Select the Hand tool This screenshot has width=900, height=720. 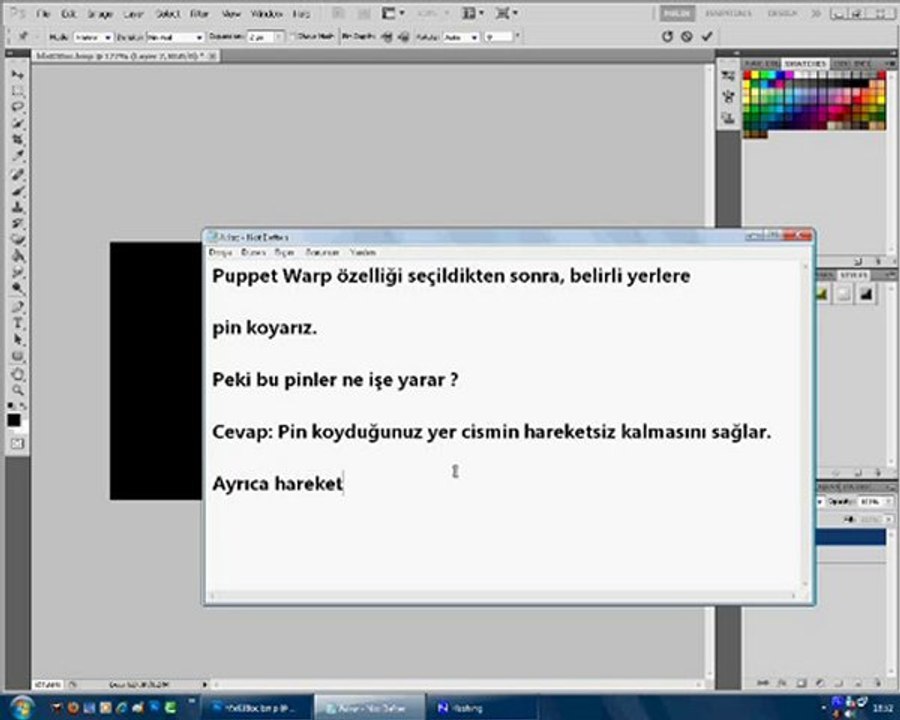pos(17,374)
